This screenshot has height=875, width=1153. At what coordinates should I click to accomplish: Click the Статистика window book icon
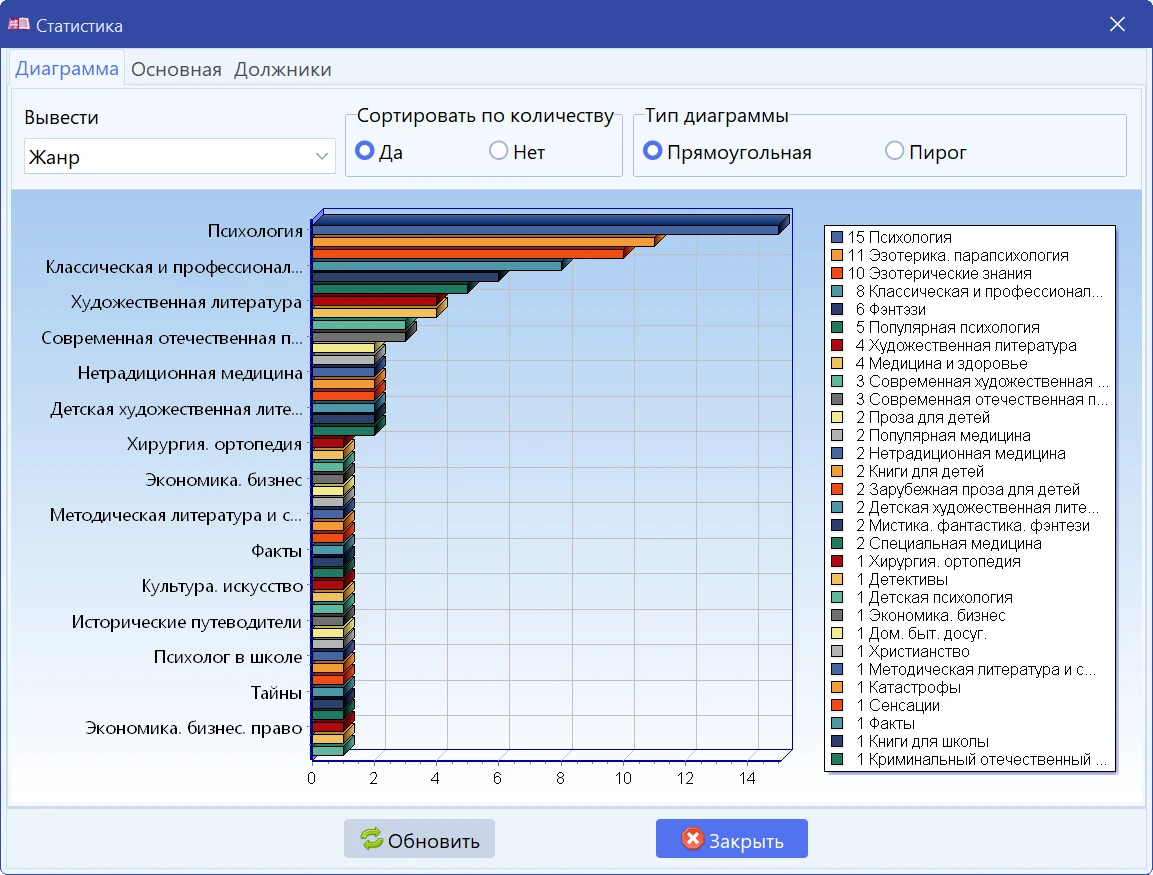[18, 24]
